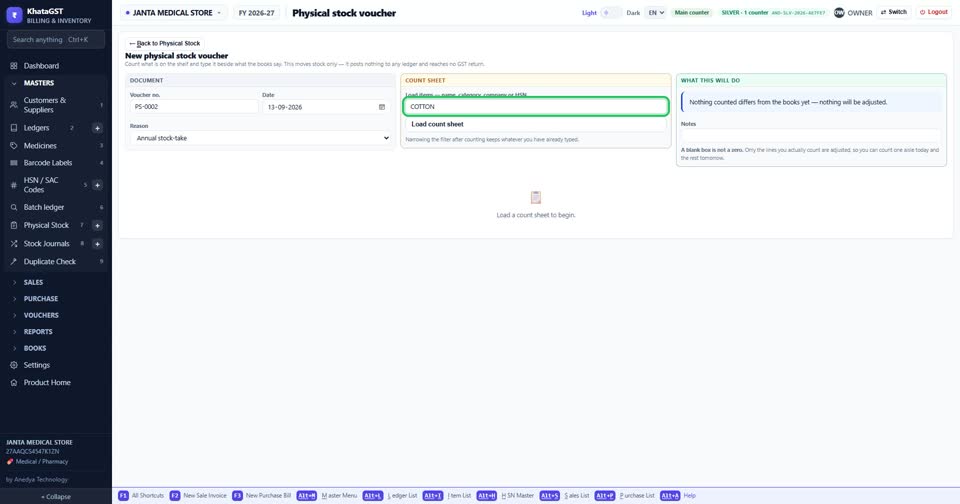Image resolution: width=960 pixels, height=504 pixels.
Task: Open Dashboard menu item
Action: coord(56,66)
